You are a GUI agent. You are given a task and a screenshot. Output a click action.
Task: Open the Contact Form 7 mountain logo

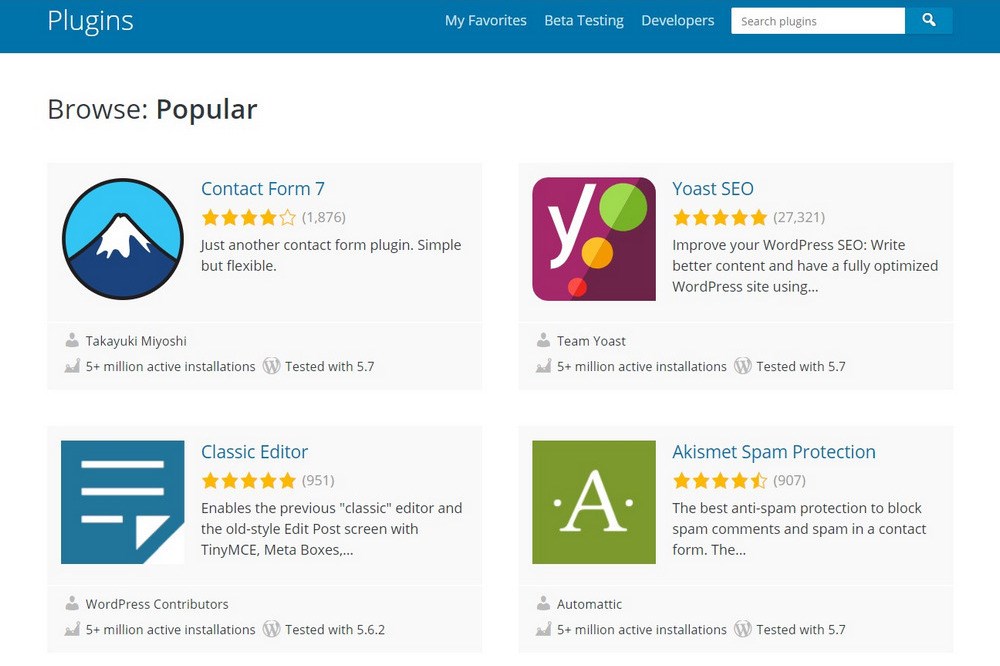tap(122, 239)
